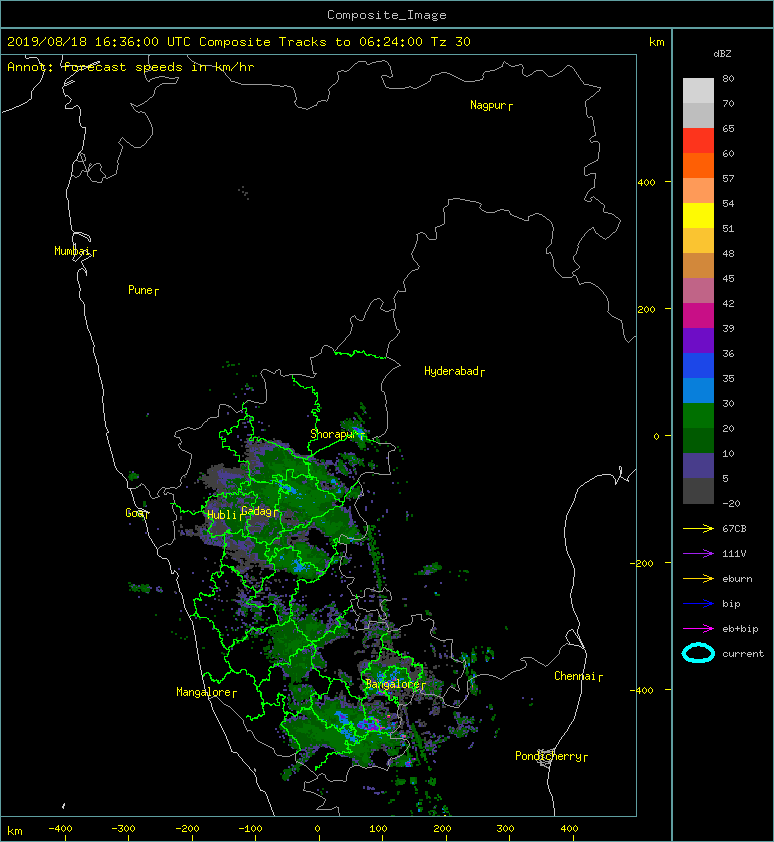Viewport: 774px width, 842px height.
Task: Click the 42 dBZ magenta swatch
Action: click(698, 315)
